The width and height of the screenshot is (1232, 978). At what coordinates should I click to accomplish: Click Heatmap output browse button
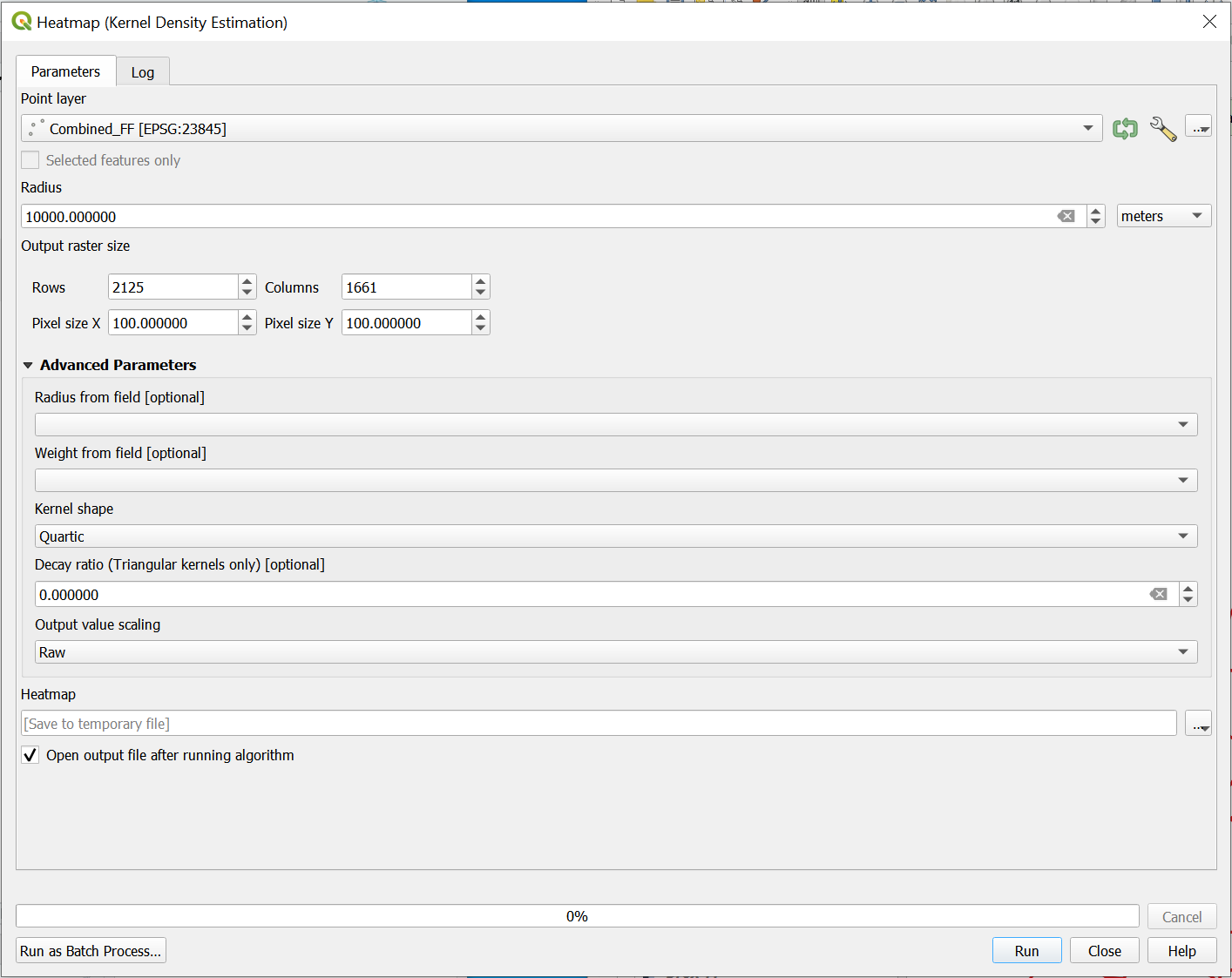1199,724
